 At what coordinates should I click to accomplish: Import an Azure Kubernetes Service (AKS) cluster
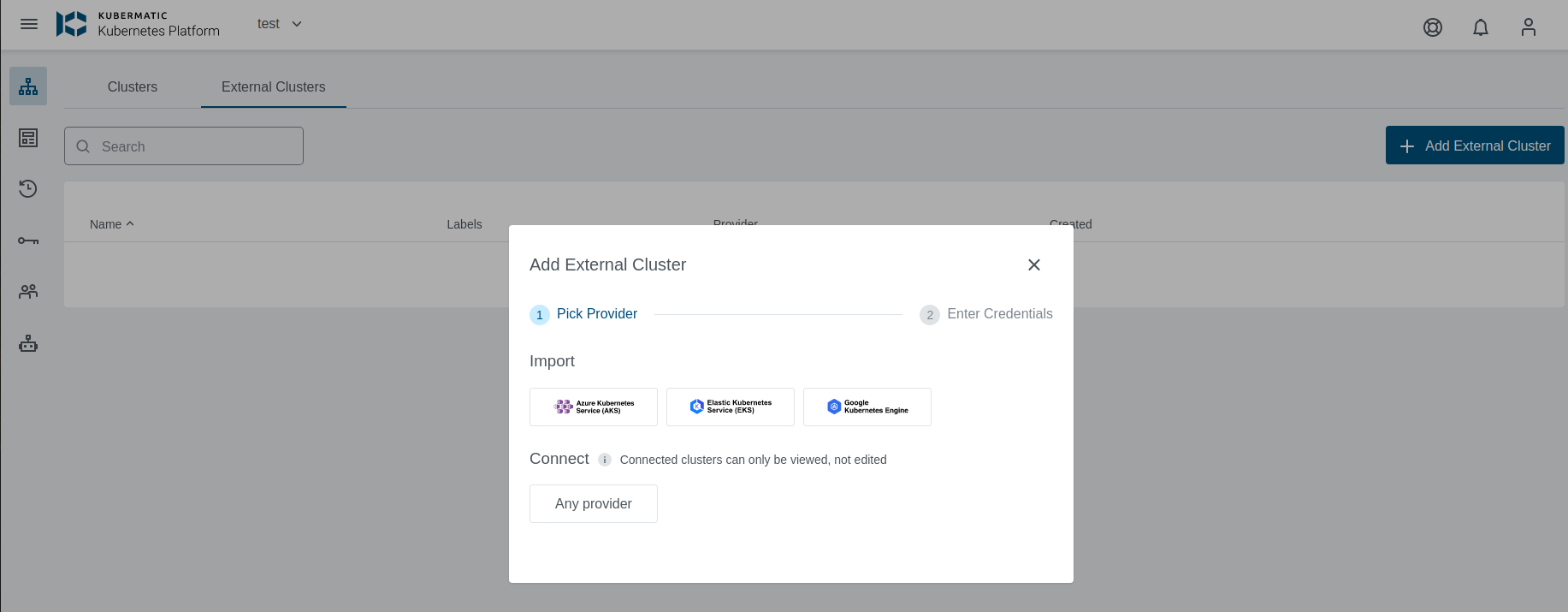point(593,407)
